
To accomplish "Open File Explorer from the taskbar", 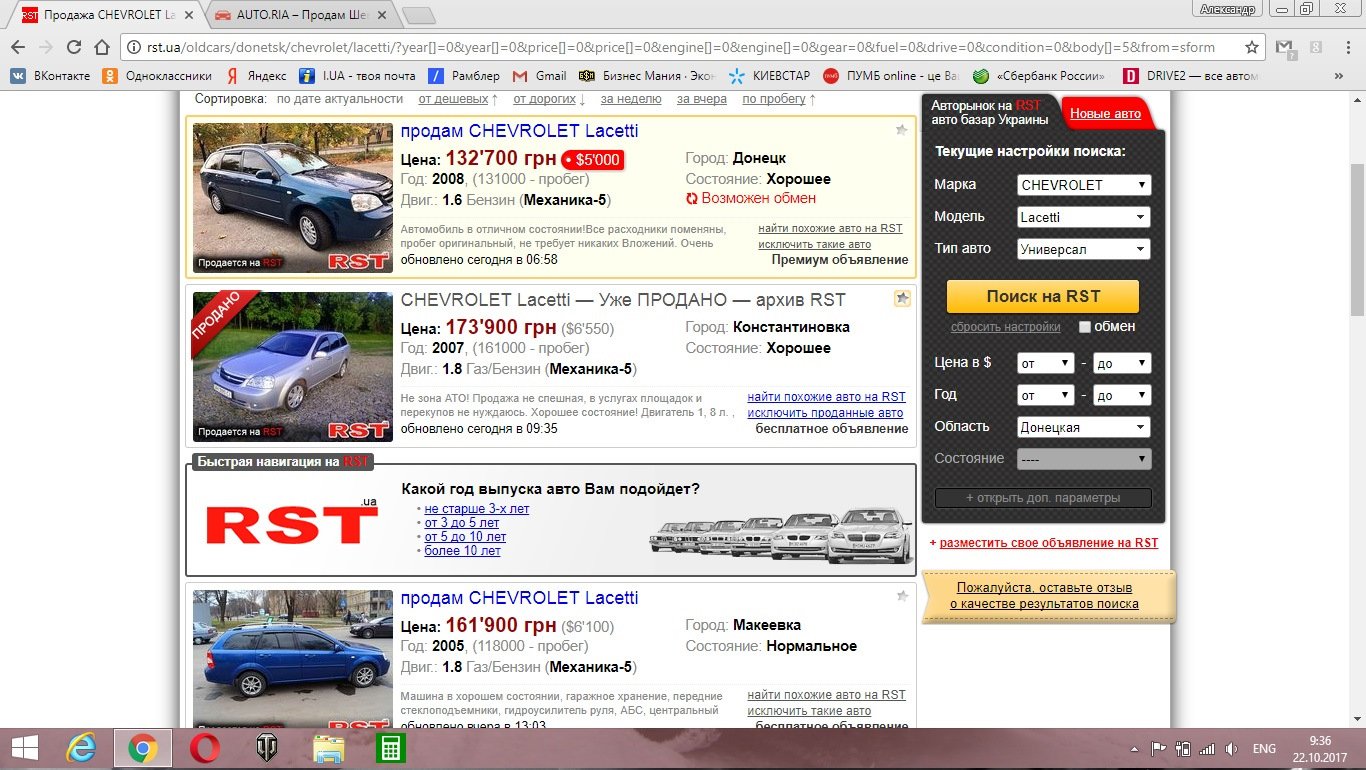I will pos(329,748).
